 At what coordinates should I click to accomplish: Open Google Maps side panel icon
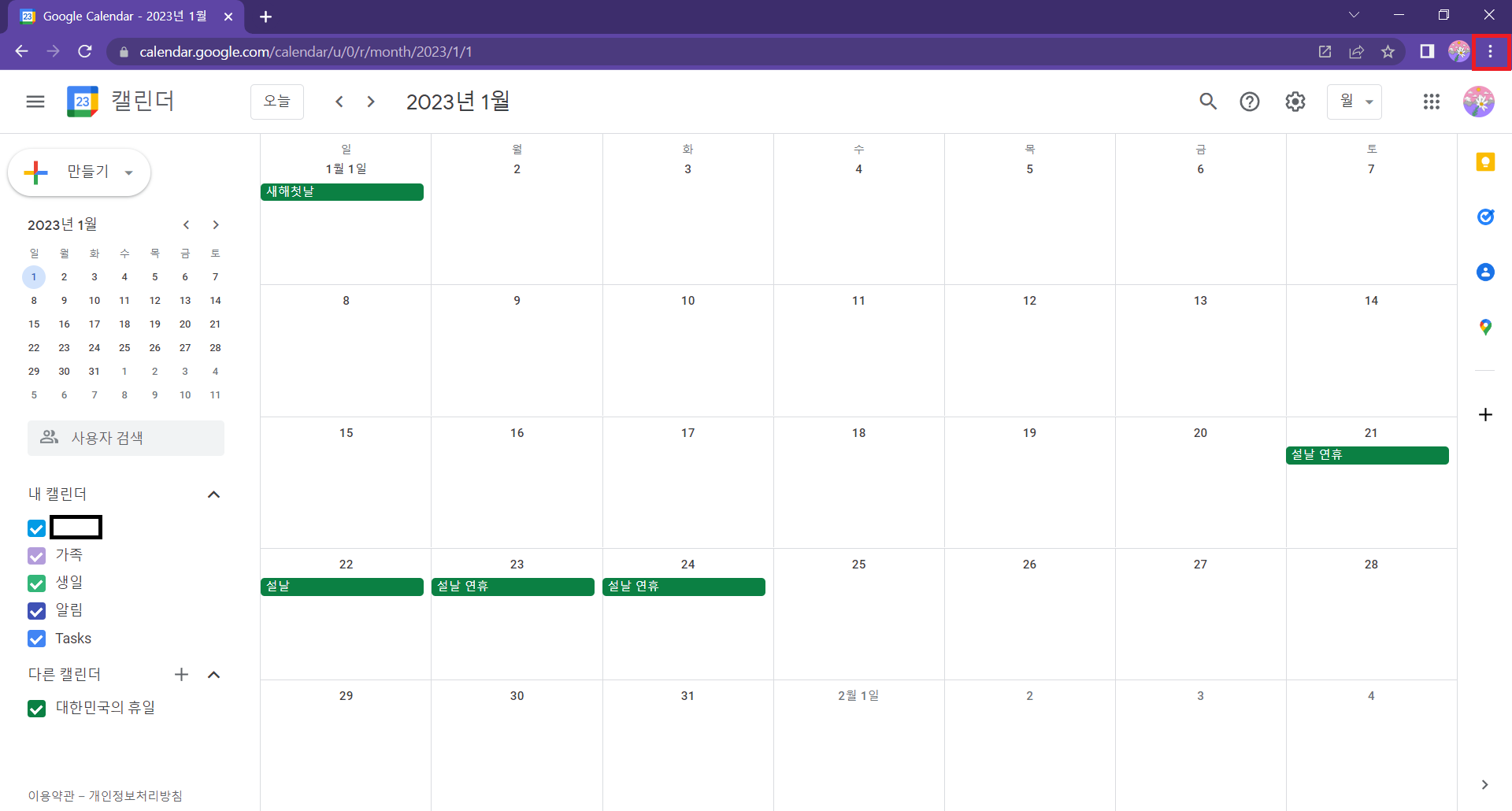[x=1485, y=328]
